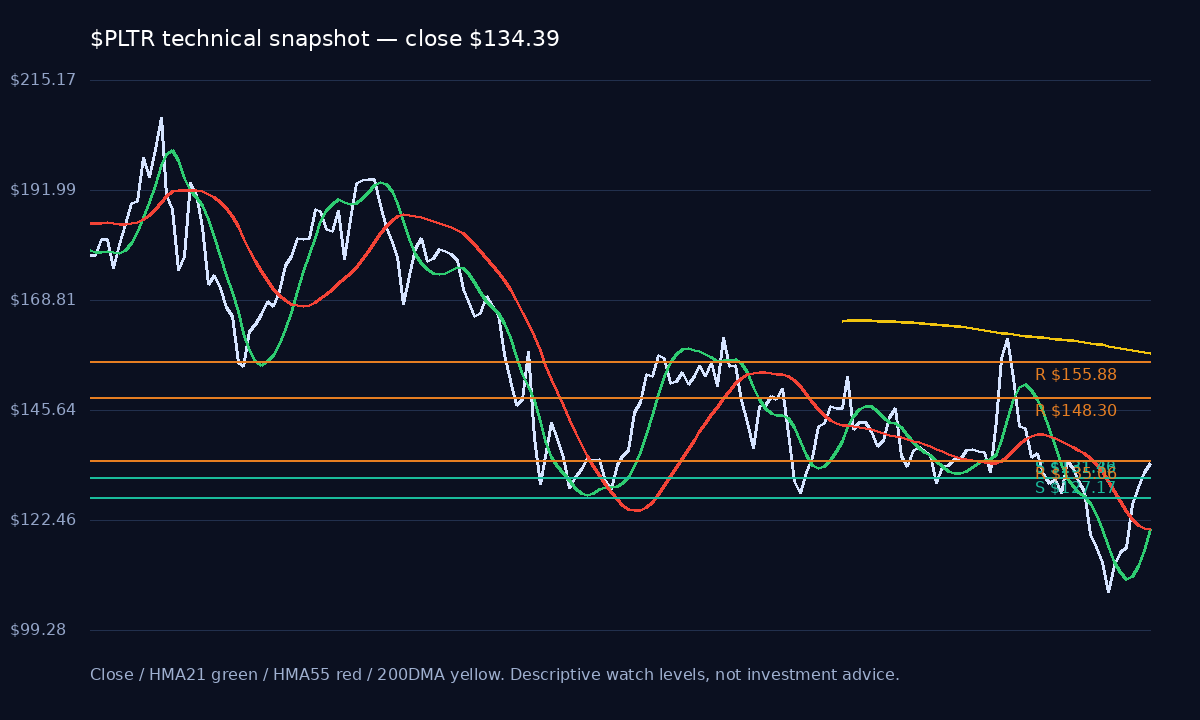Click the 'S $127.17' support label
The image size is (1200, 720).
[x=1076, y=488]
